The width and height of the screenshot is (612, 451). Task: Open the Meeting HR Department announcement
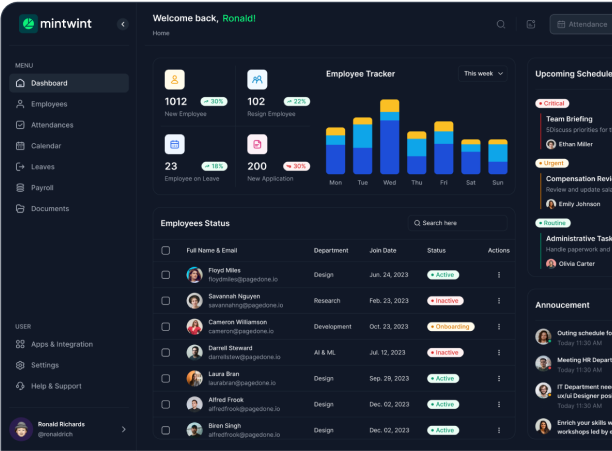573,364
